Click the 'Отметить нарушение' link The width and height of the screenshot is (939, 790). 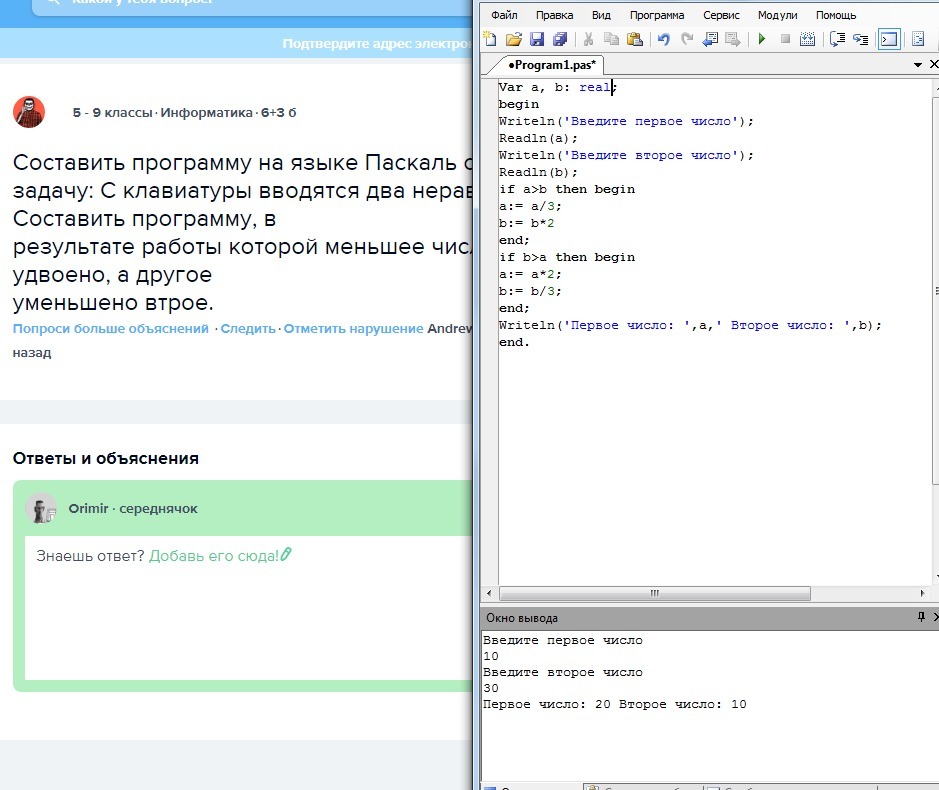(x=353, y=328)
